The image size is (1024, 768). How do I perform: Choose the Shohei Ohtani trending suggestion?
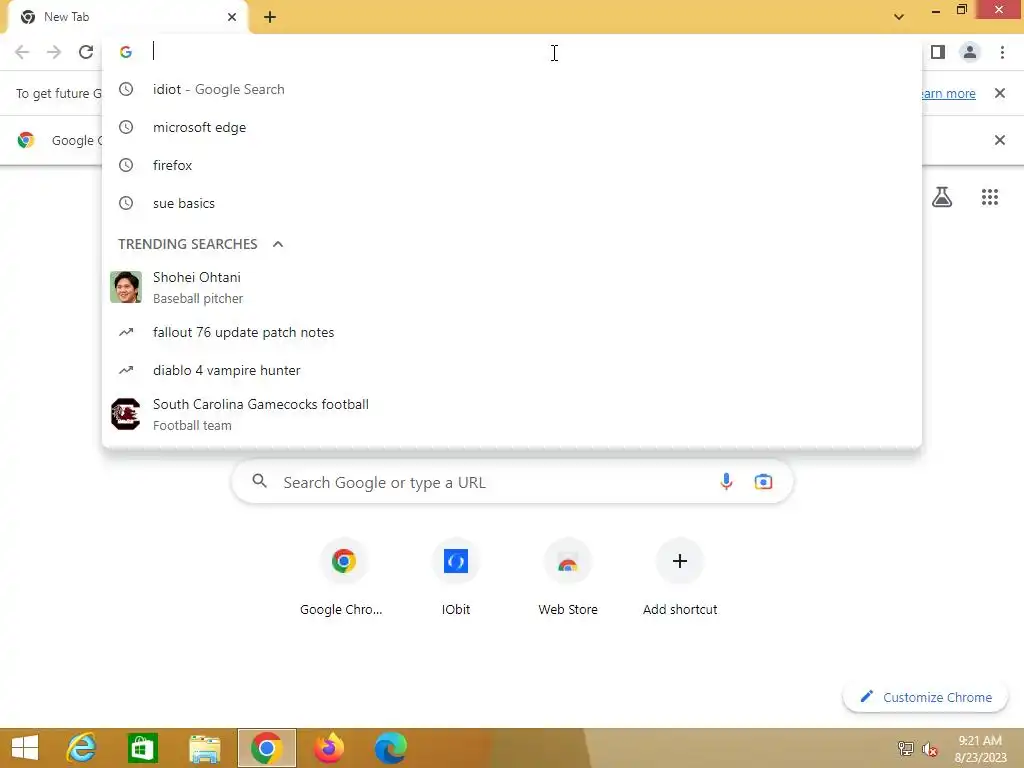(x=512, y=287)
